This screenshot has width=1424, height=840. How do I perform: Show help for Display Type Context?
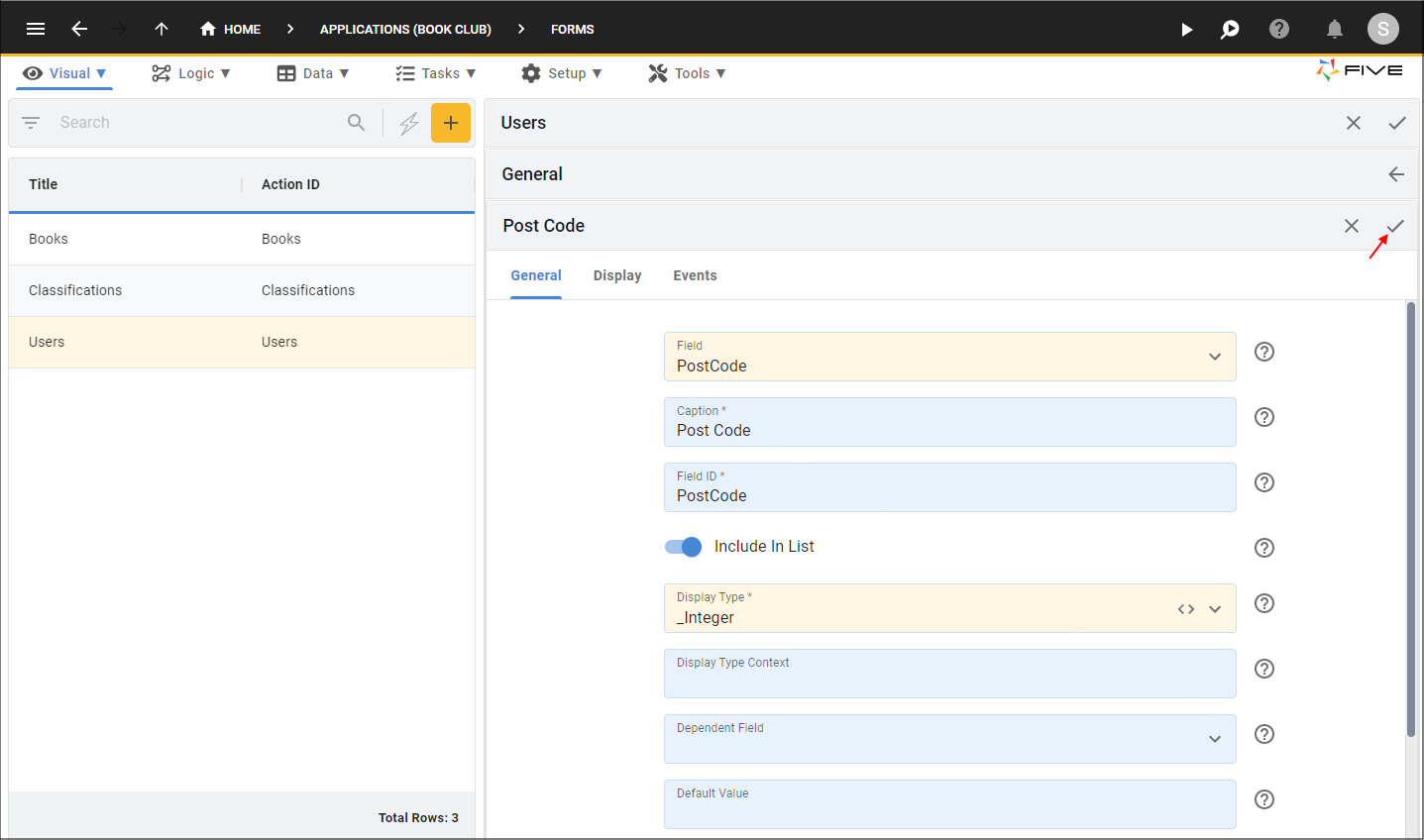1264,669
